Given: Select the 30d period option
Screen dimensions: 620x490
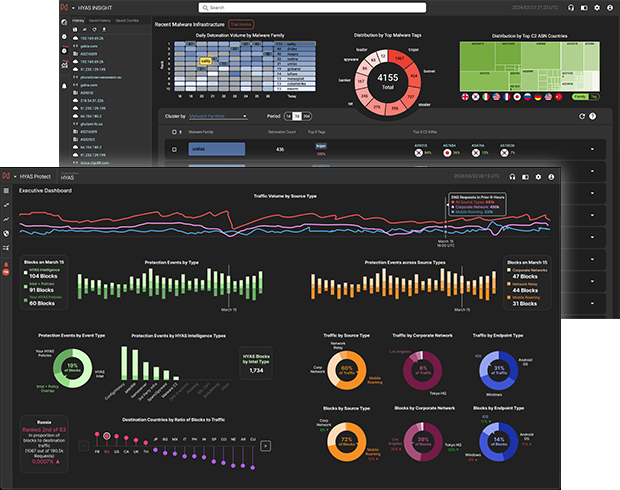Looking at the screenshot, I should (306, 116).
